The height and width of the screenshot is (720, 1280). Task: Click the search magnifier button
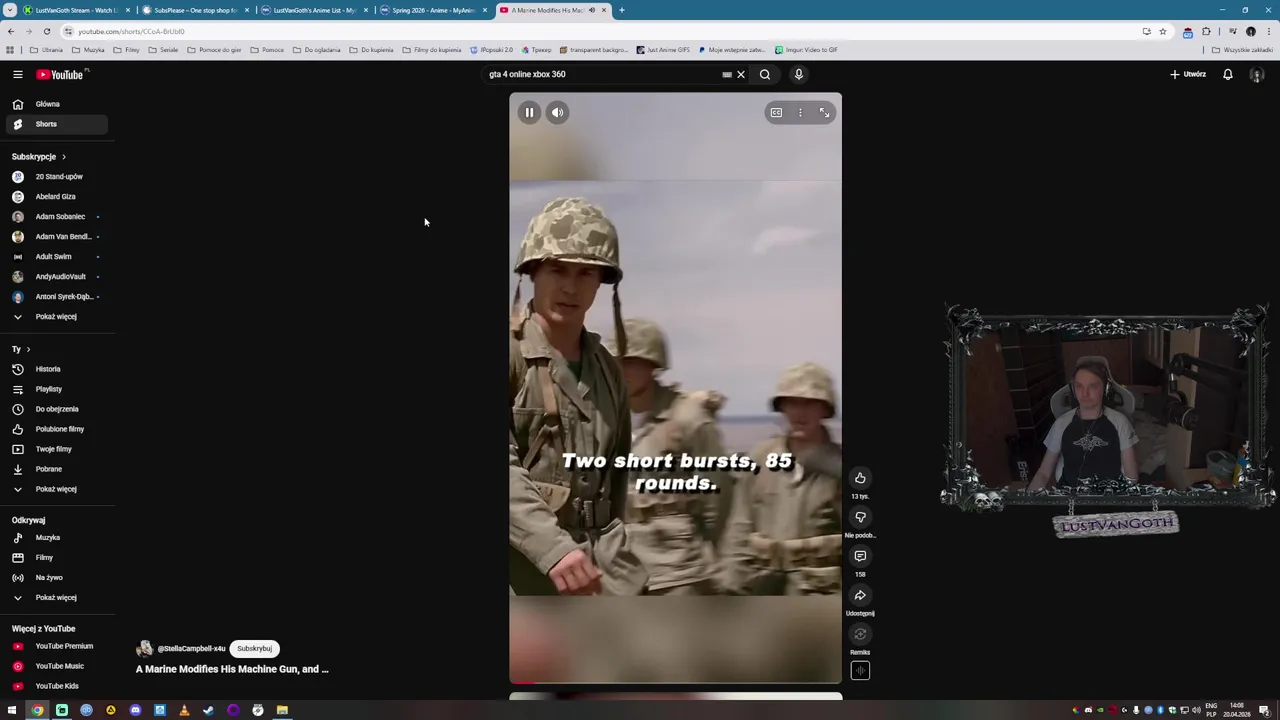tap(765, 74)
